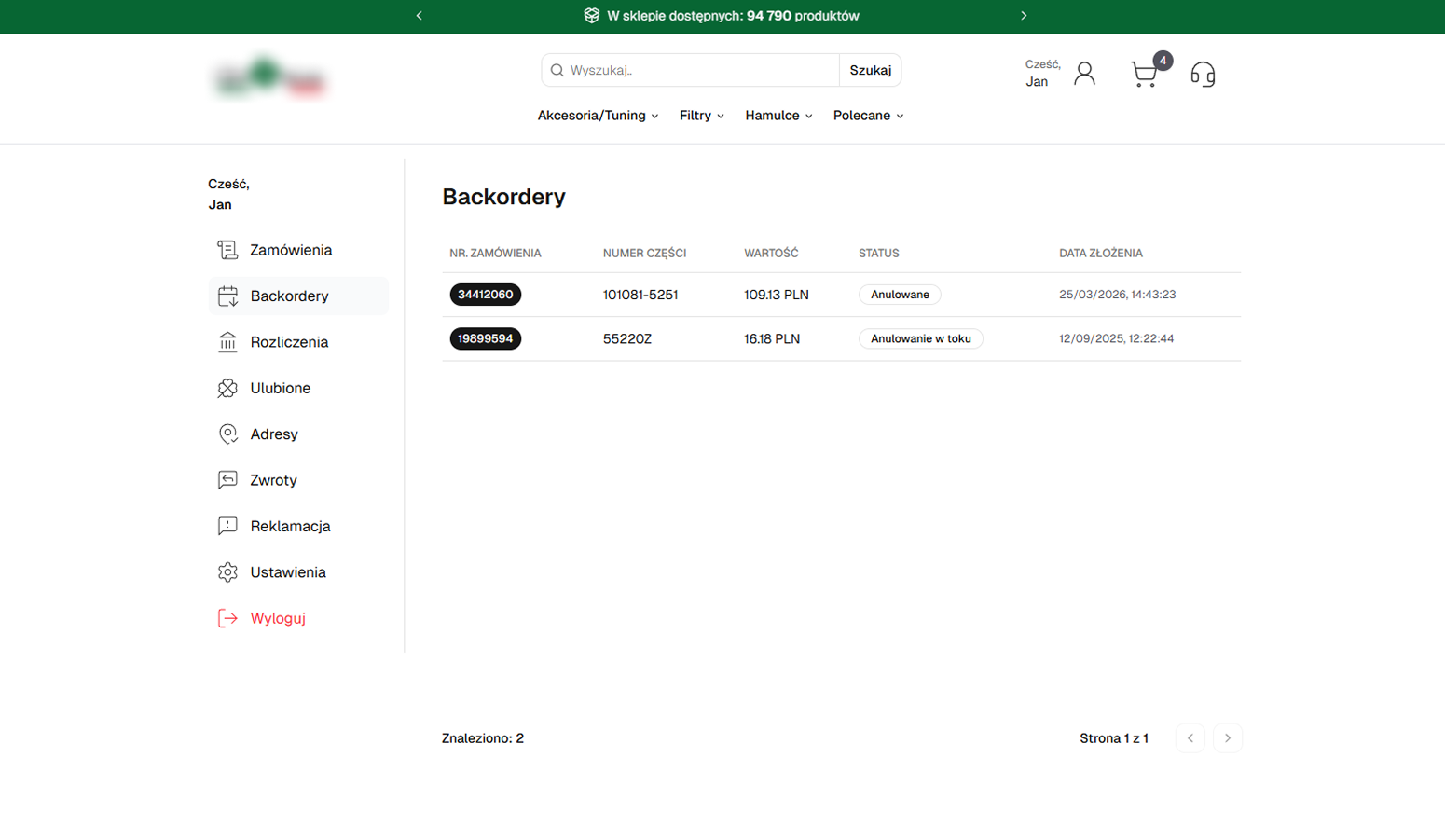The width and height of the screenshot is (1445, 840).
Task: Click the Ustawienia gear icon
Action: [x=227, y=572]
